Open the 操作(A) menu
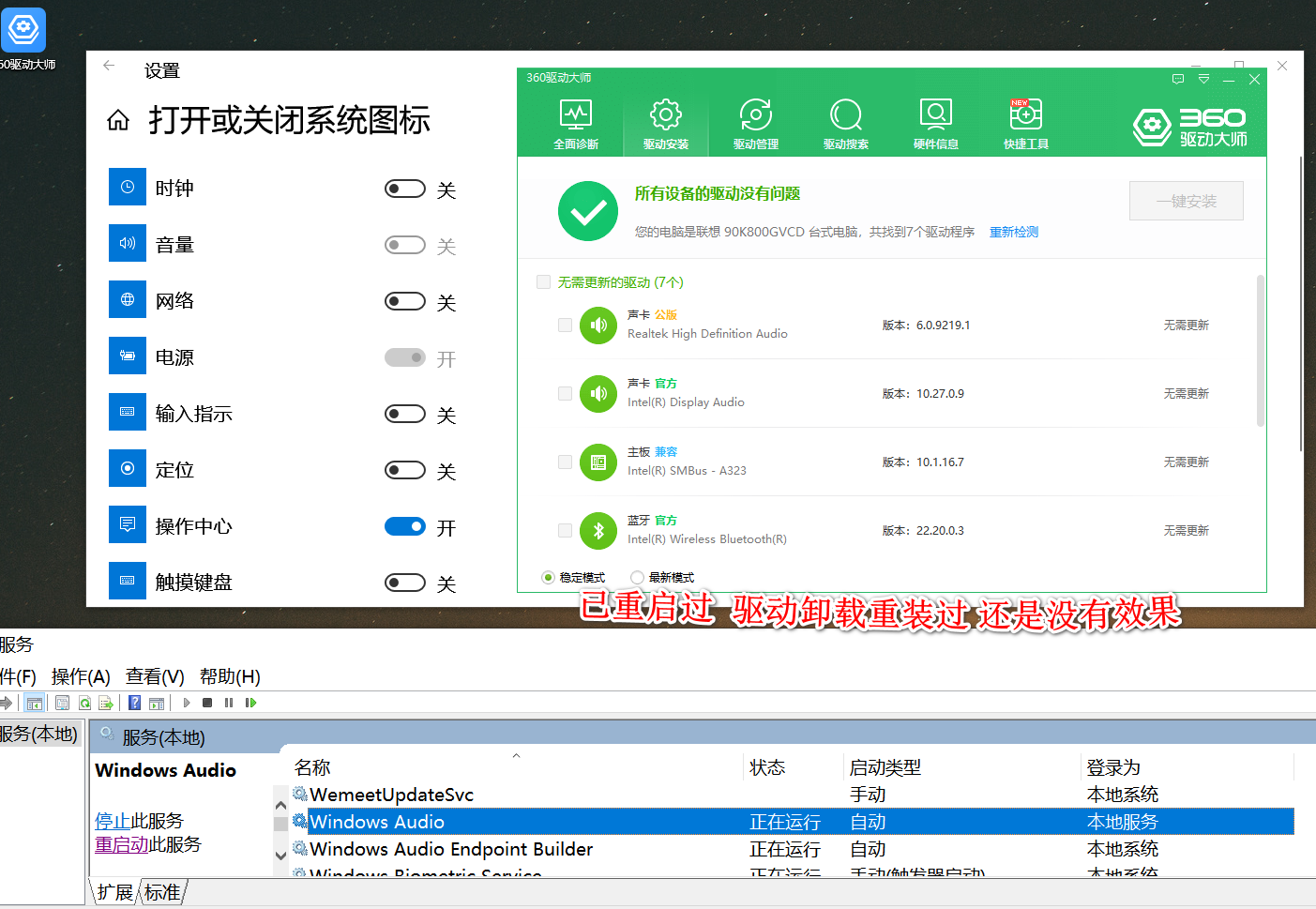1316x909 pixels. point(81,676)
